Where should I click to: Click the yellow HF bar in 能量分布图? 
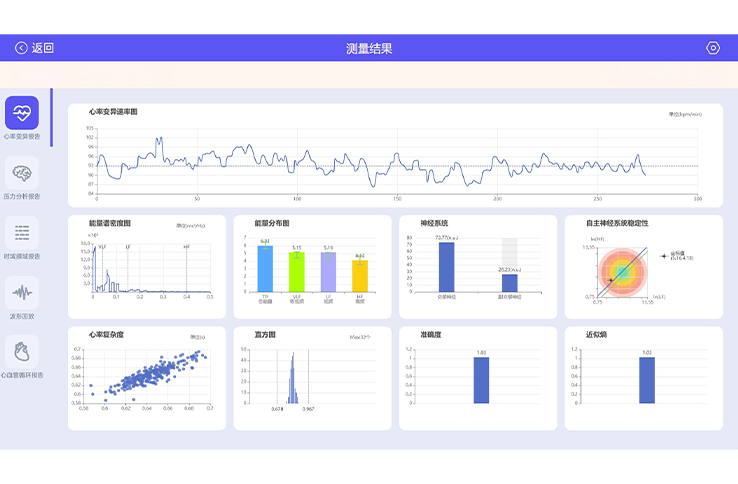click(x=360, y=276)
